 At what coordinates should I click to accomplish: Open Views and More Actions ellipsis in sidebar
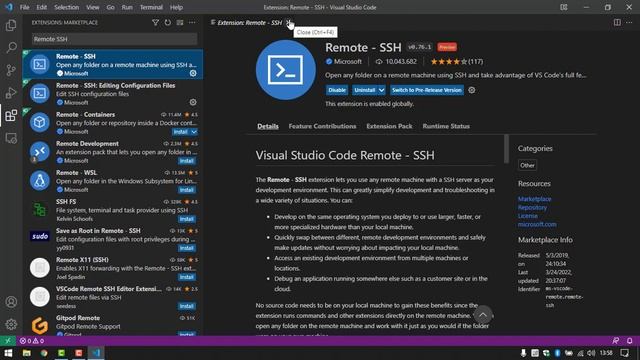click(192, 22)
